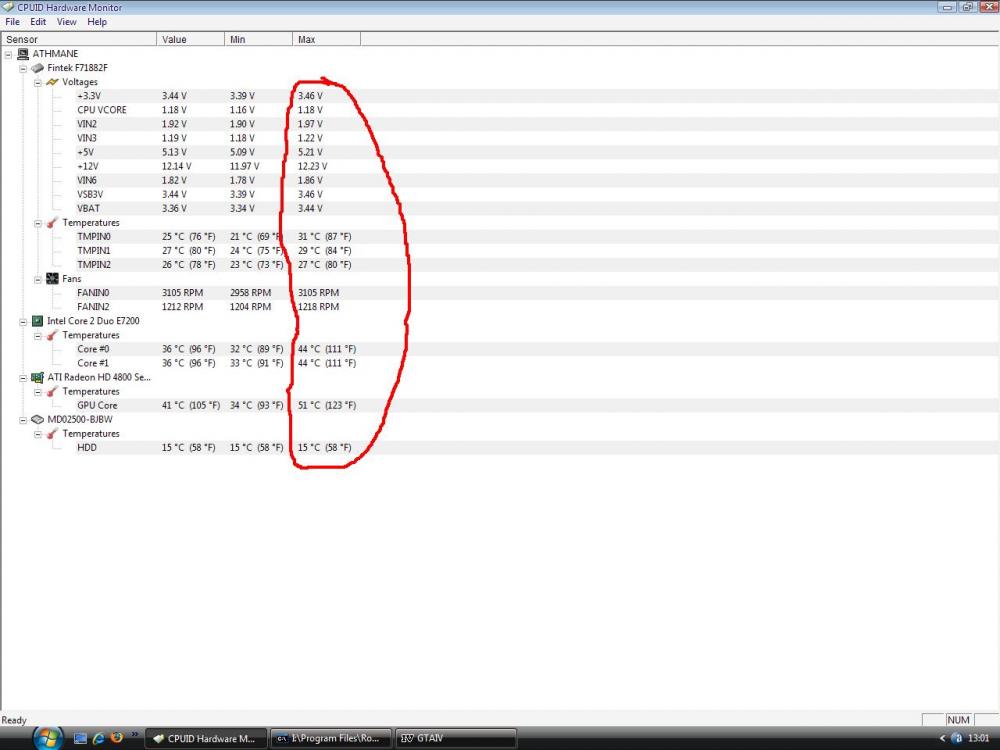The image size is (1000, 750).
Task: Collapse the Intel Core 2 Duo E7200 node
Action: (23, 321)
